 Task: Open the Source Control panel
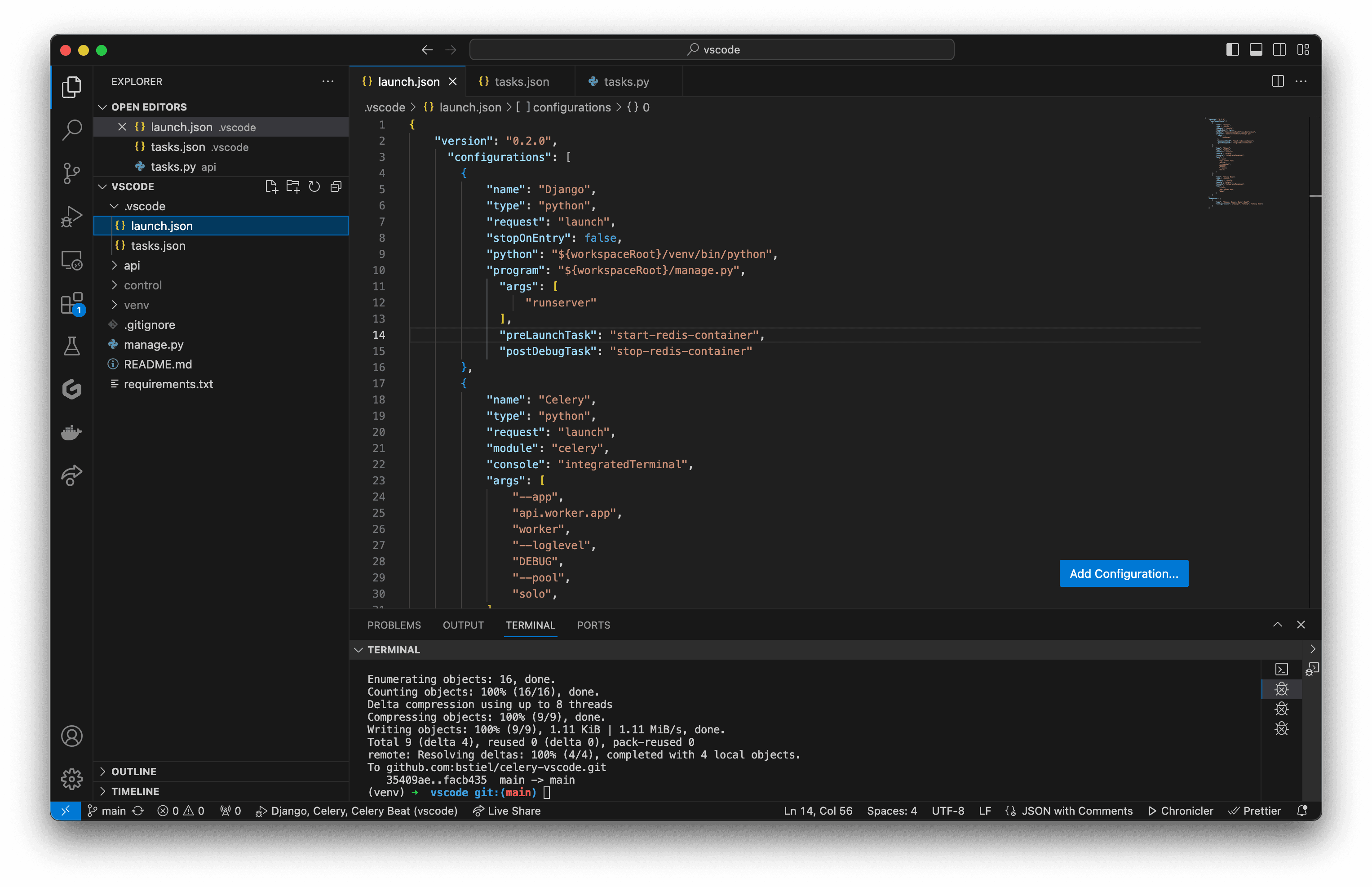coord(71,172)
